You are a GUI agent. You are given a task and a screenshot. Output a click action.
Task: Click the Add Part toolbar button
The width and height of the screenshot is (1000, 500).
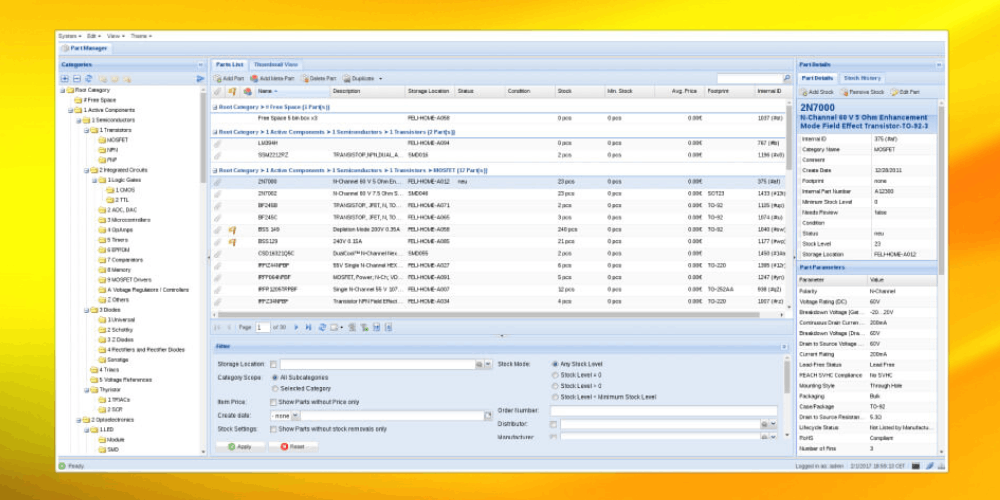pyautogui.click(x=229, y=78)
